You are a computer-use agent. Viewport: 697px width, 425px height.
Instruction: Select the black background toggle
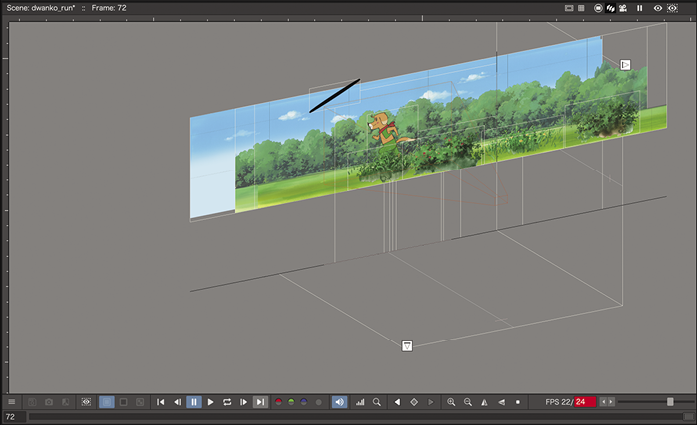click(x=124, y=402)
